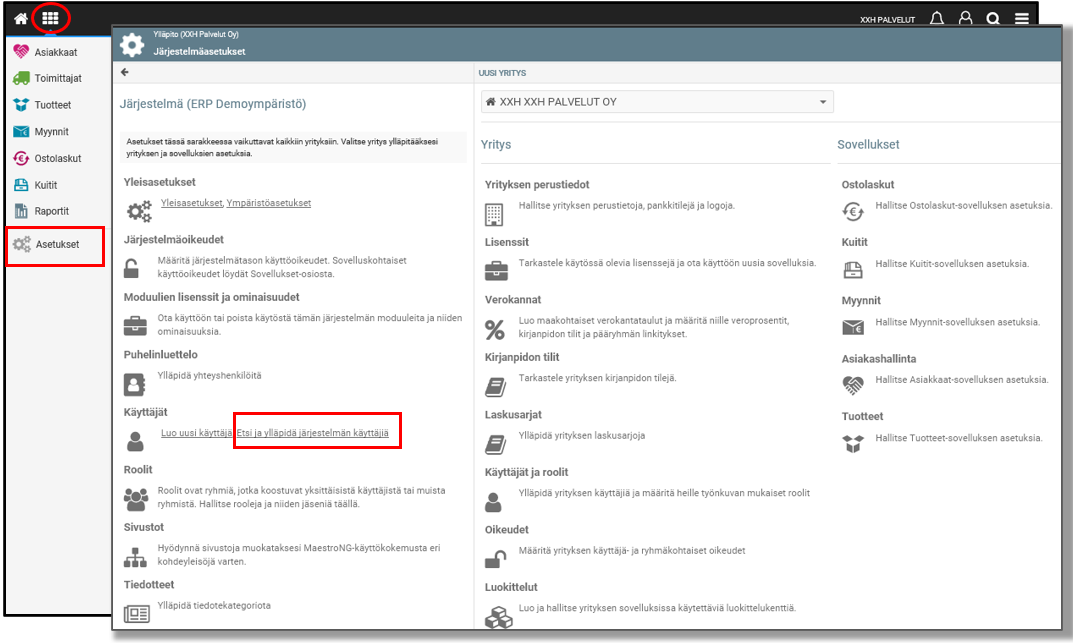This screenshot has width=1073, height=643.
Task: Open Kuitit application settings under Sovellukset
Action: pyautogui.click(x=855, y=242)
